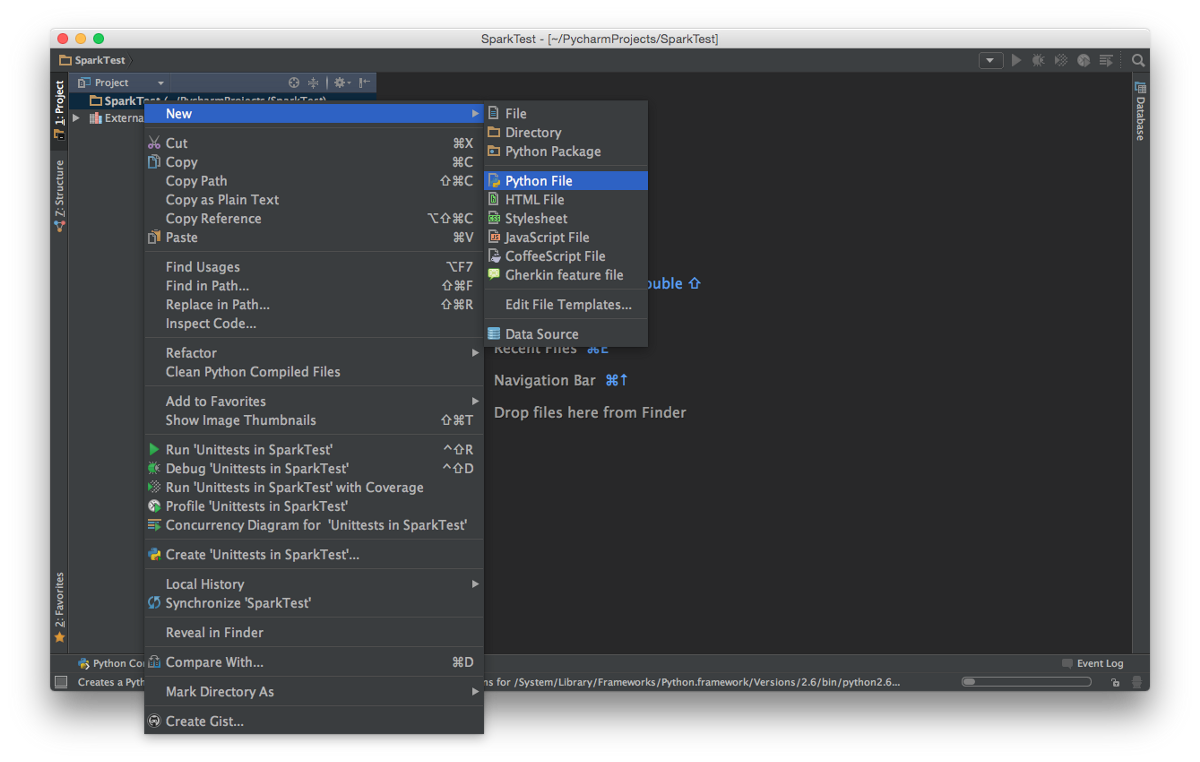Expand Mark Directory As submenu
The width and height of the screenshot is (1200, 762).
tap(314, 691)
